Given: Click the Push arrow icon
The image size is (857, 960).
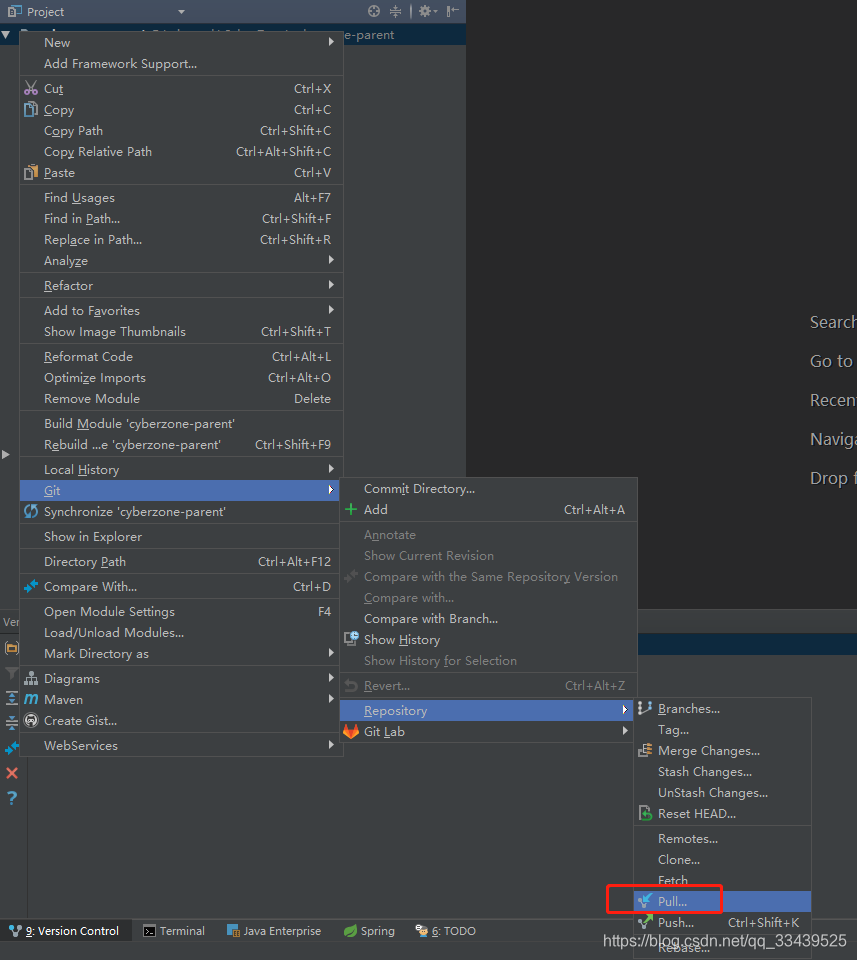Looking at the screenshot, I should (x=645, y=922).
